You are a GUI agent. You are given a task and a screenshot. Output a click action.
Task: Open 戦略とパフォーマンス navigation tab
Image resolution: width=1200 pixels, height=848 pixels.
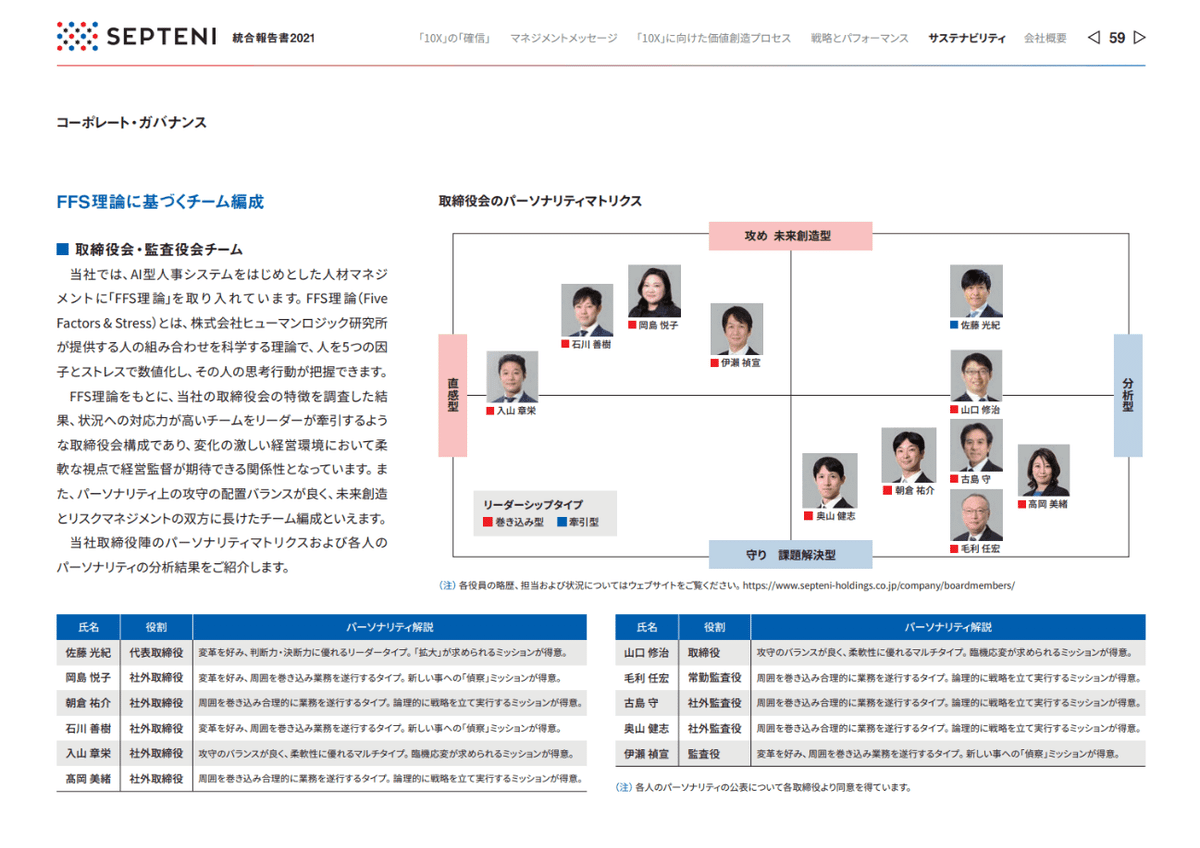tap(859, 38)
